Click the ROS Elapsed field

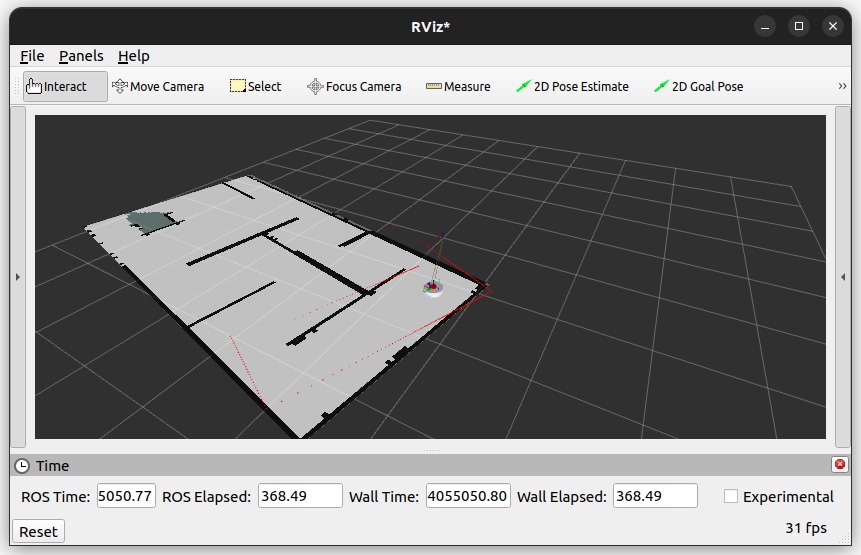pos(300,496)
